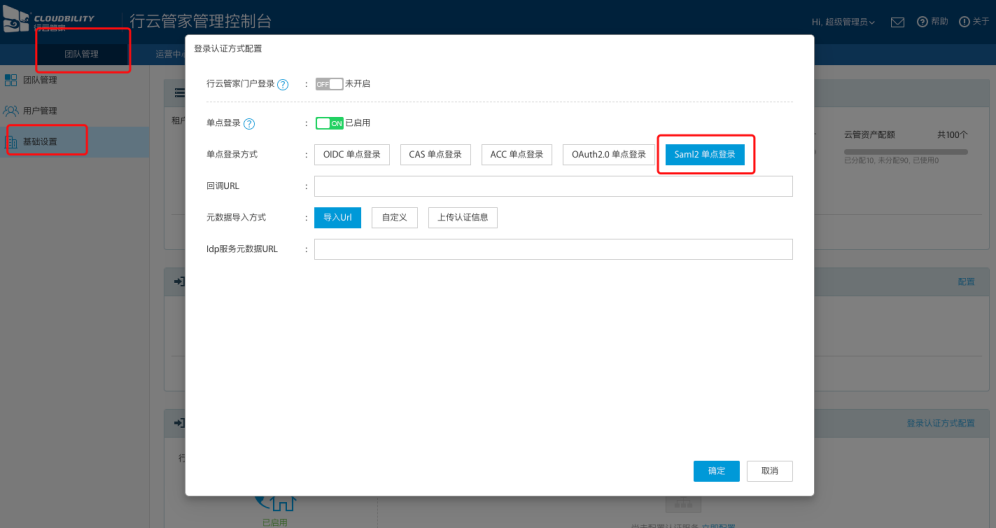Viewport: 996px width, 528px height.
Task: Click 登录认证方式配置 link in background page
Action: [x=941, y=423]
